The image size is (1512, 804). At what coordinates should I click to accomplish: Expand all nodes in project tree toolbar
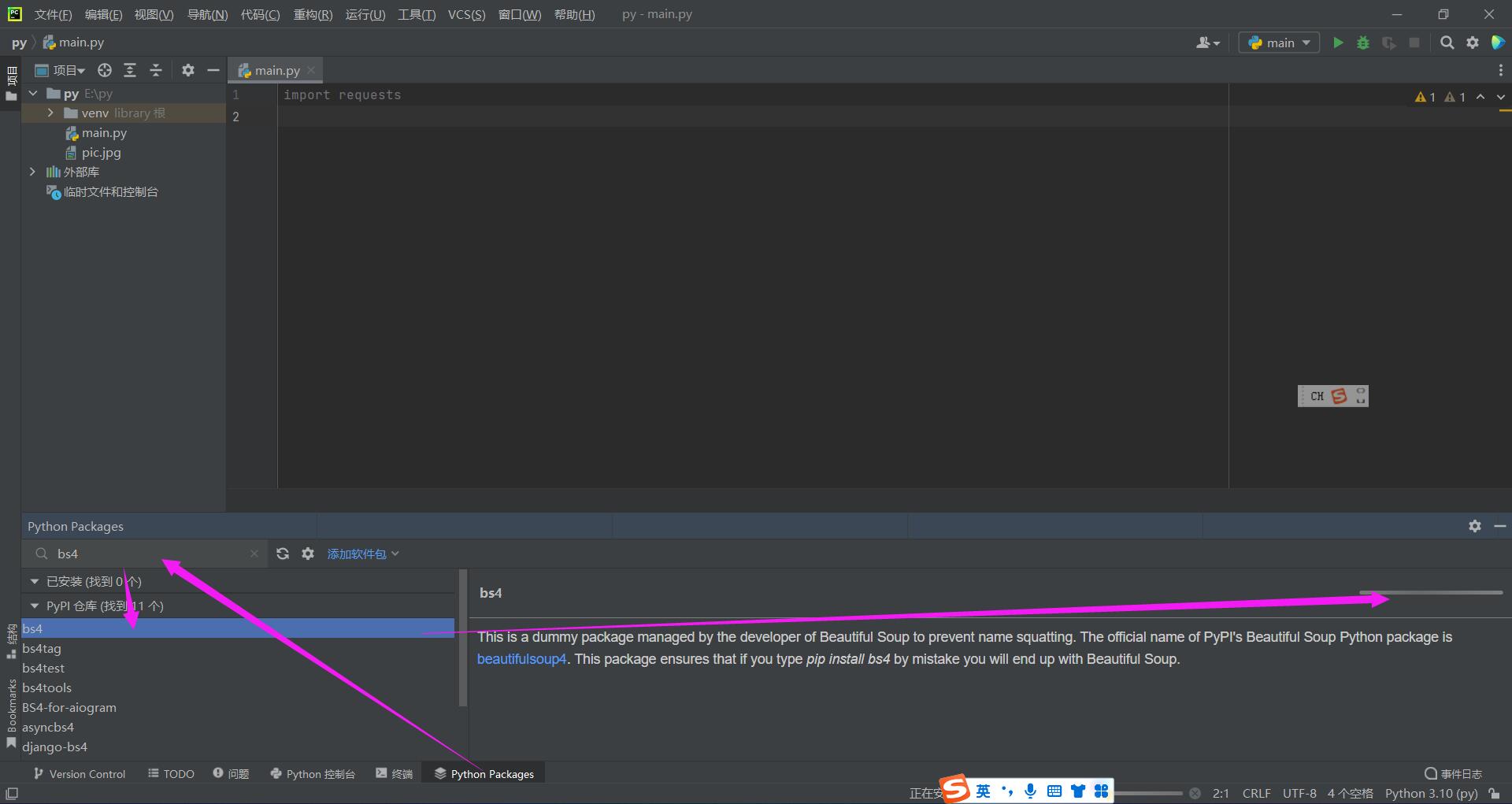pyautogui.click(x=130, y=70)
